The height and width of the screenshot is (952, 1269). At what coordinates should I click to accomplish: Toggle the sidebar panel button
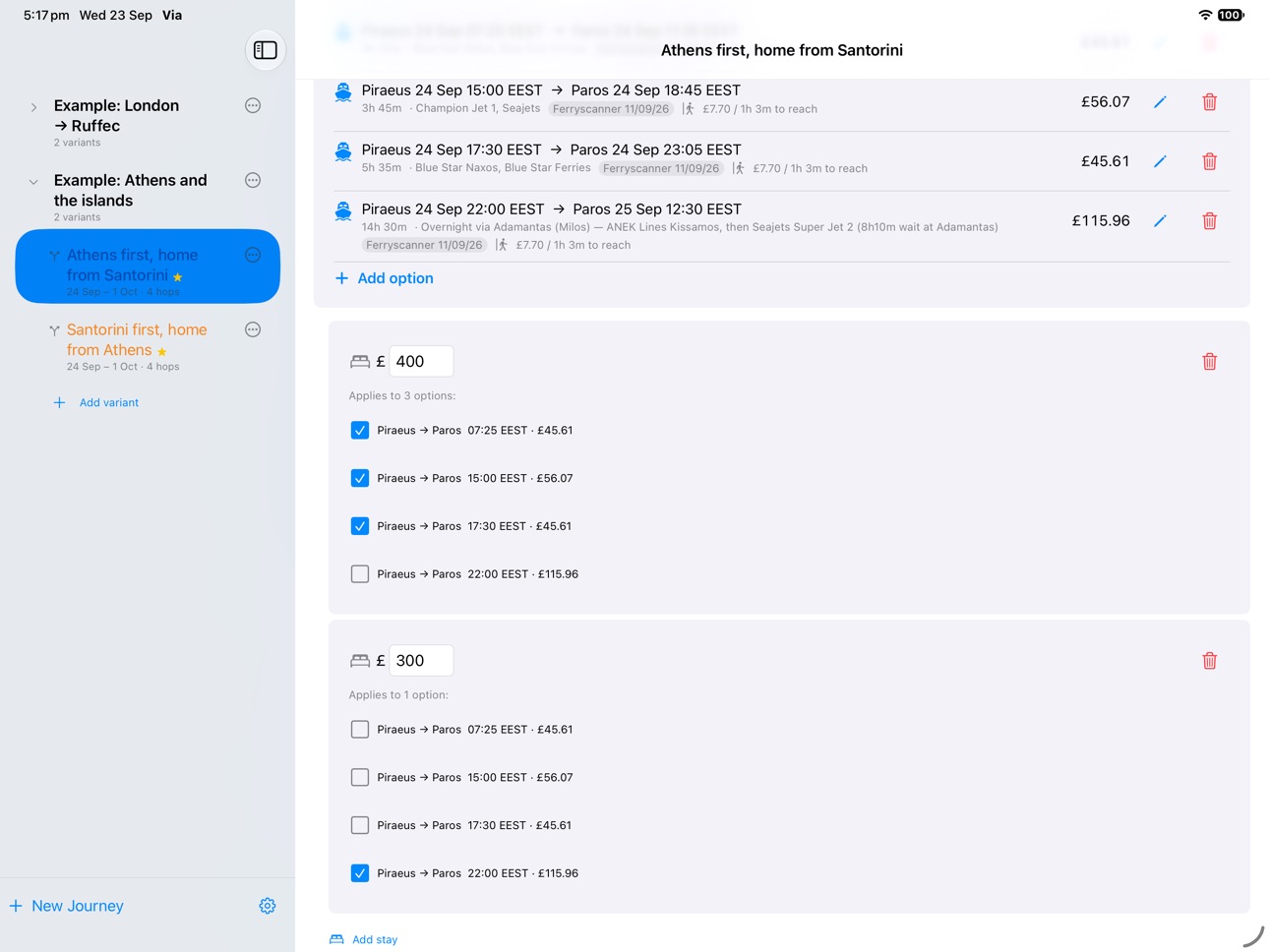point(266,50)
